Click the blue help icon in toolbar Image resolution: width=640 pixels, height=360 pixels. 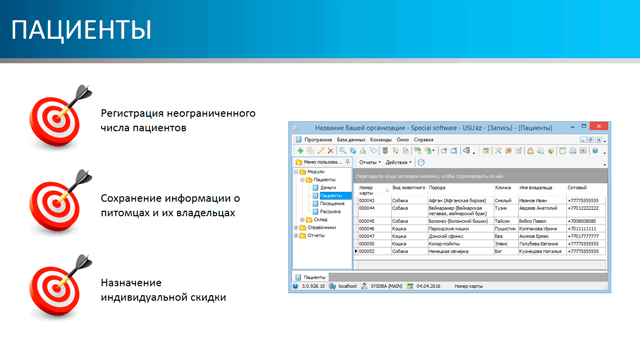pos(595,151)
